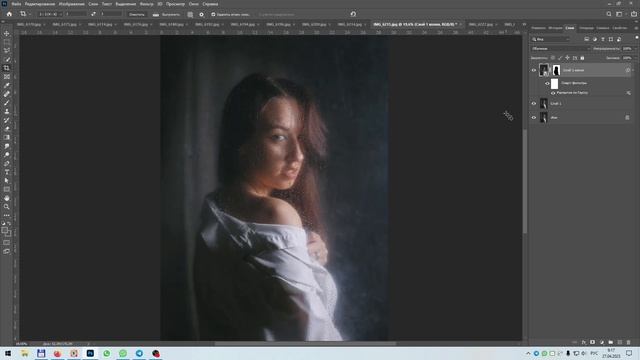Image resolution: width=640 pixels, height=360 pixels.
Task: Filter layers by shape layer
Action: 611,39
